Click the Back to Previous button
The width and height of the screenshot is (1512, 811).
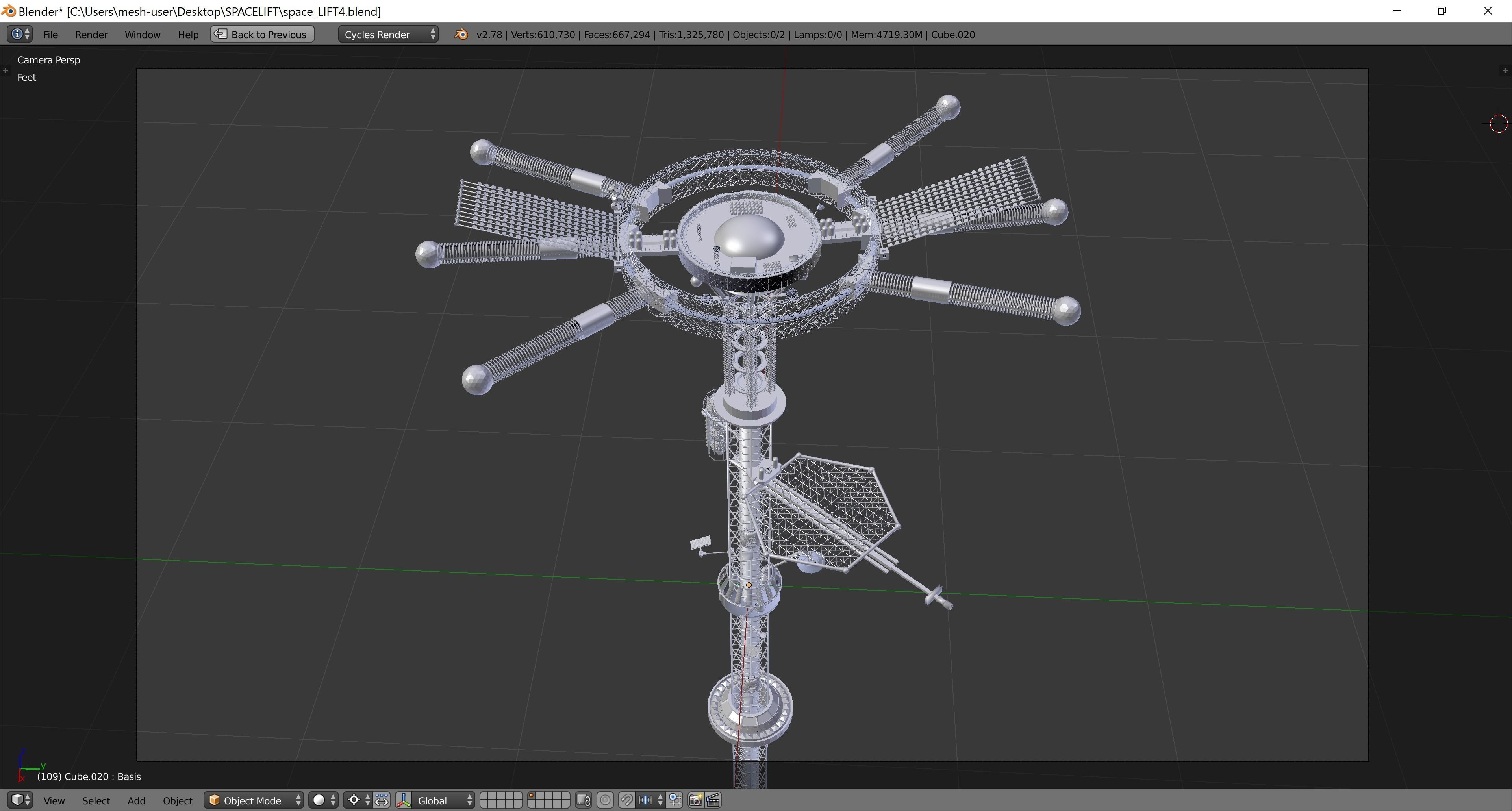262,35
